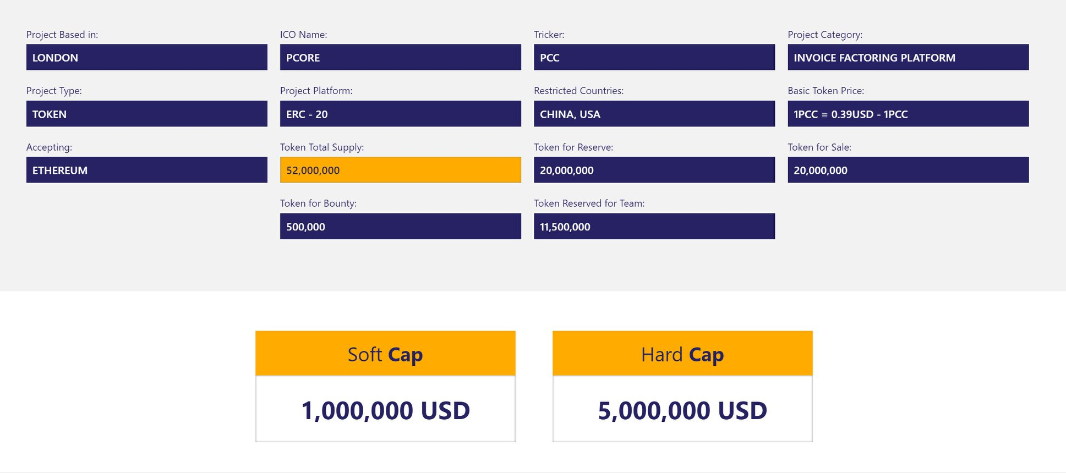Select the 1,000,000 USD soft cap amount

point(385,410)
